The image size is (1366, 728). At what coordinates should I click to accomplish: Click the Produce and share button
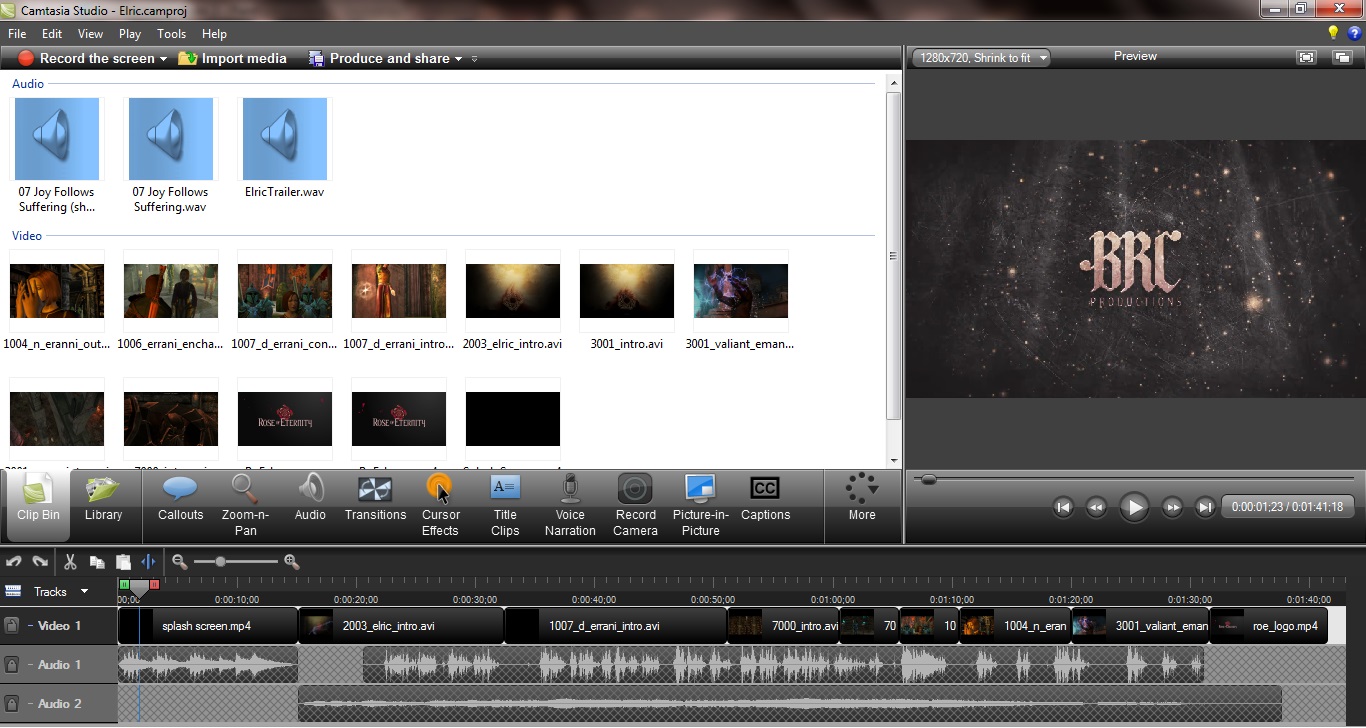[380, 58]
